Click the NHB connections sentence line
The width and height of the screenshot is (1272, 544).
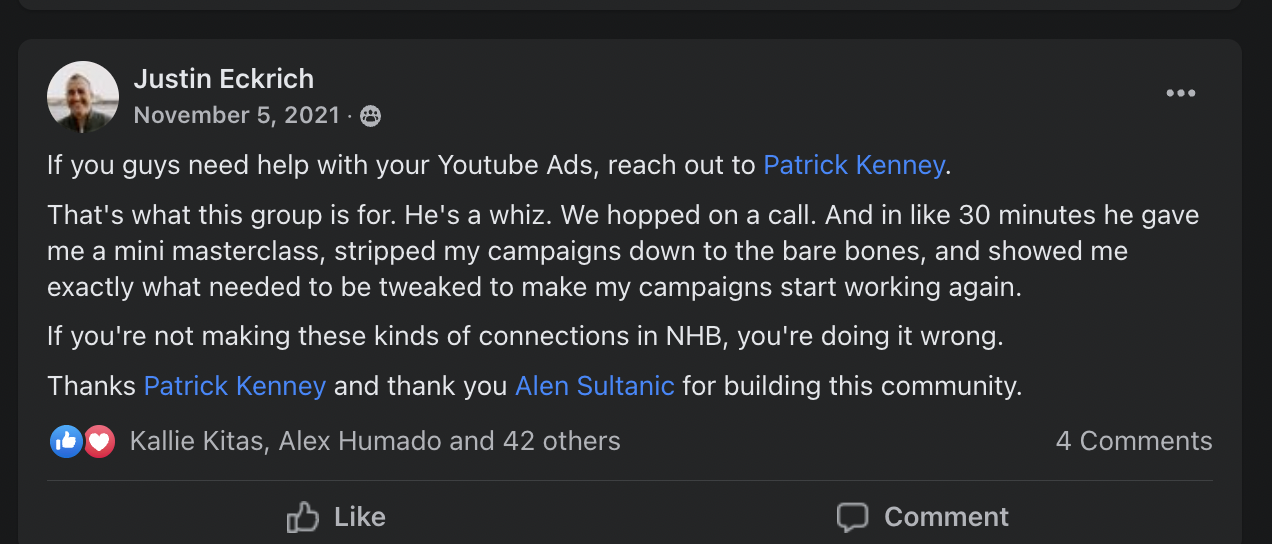pos(524,337)
